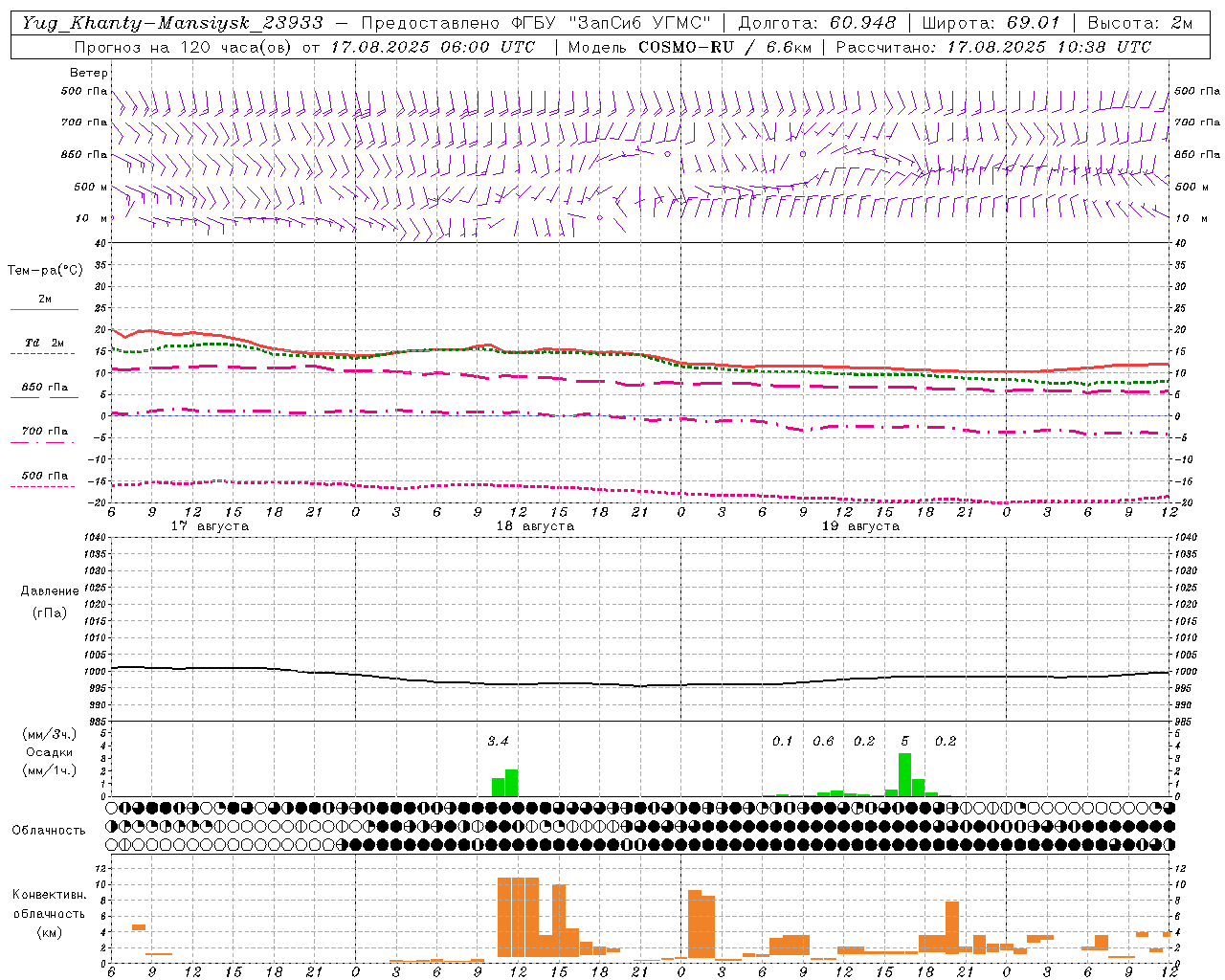Image resolution: width=1225 pixels, height=980 pixels.
Task: Click the 700 гПа temperature legend entry
Action: (44, 431)
